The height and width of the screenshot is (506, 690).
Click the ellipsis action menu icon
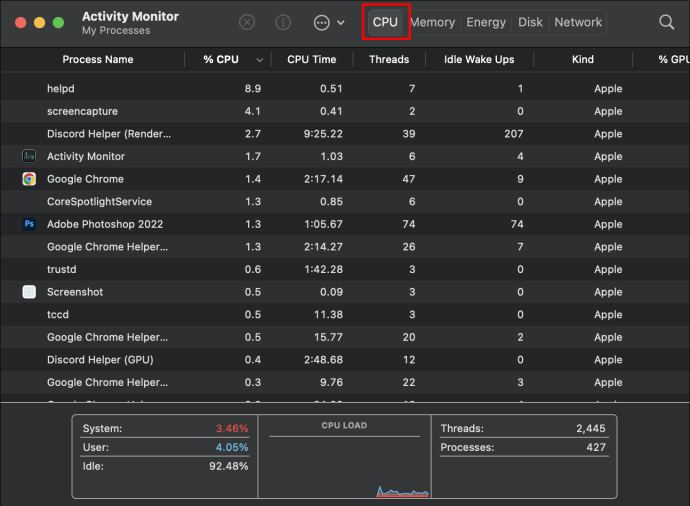pos(322,22)
